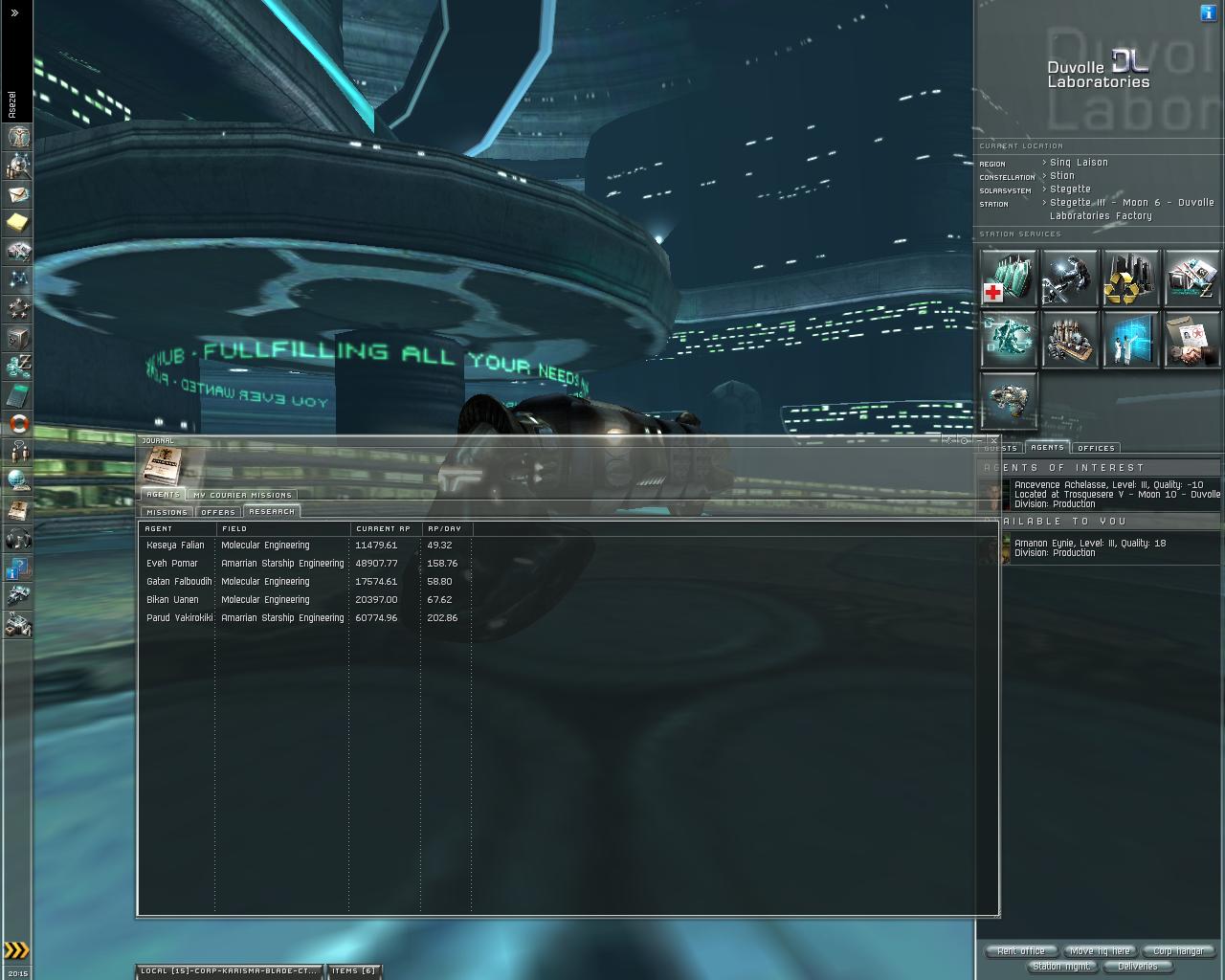Open the Channels chat people icon
Viewport: 1225px width, 980px height.
pyautogui.click(x=19, y=453)
